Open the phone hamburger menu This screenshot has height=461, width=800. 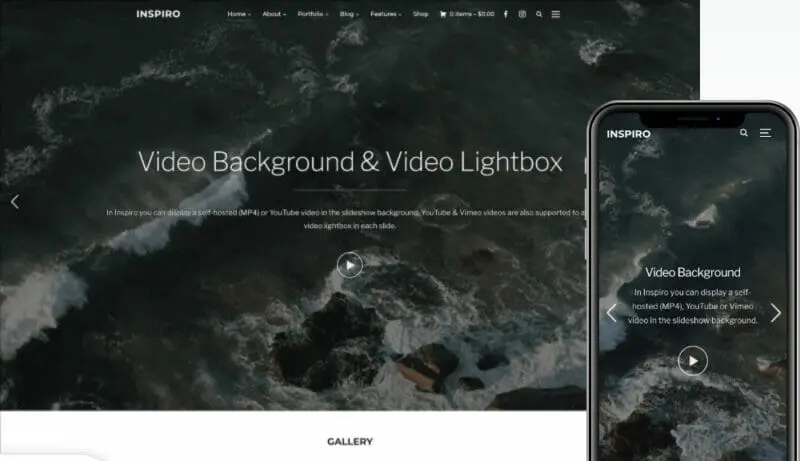765,133
